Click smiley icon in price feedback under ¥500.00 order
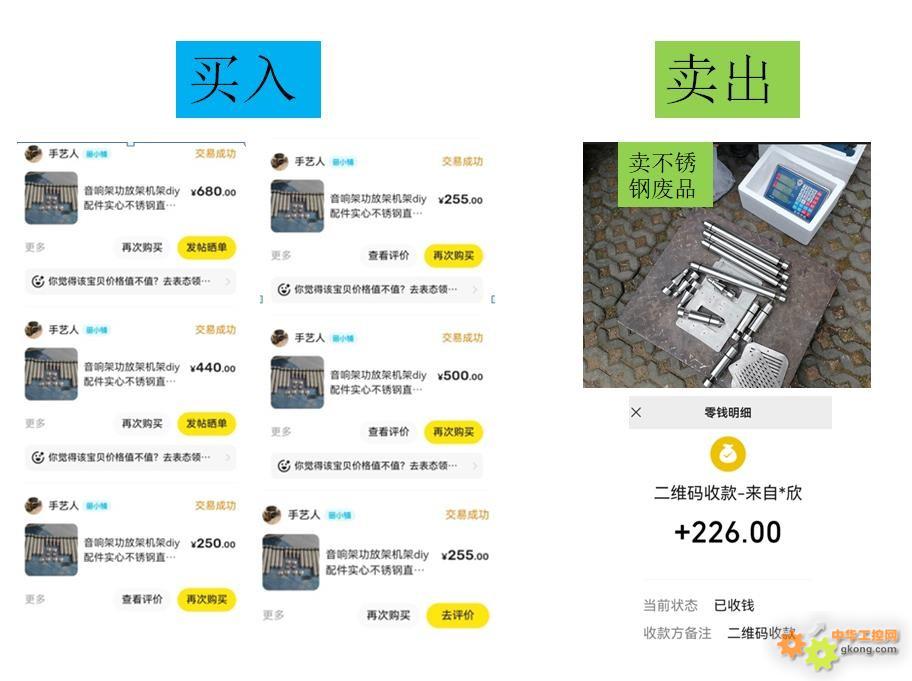Image resolution: width=912 pixels, height=681 pixels. click(x=284, y=466)
